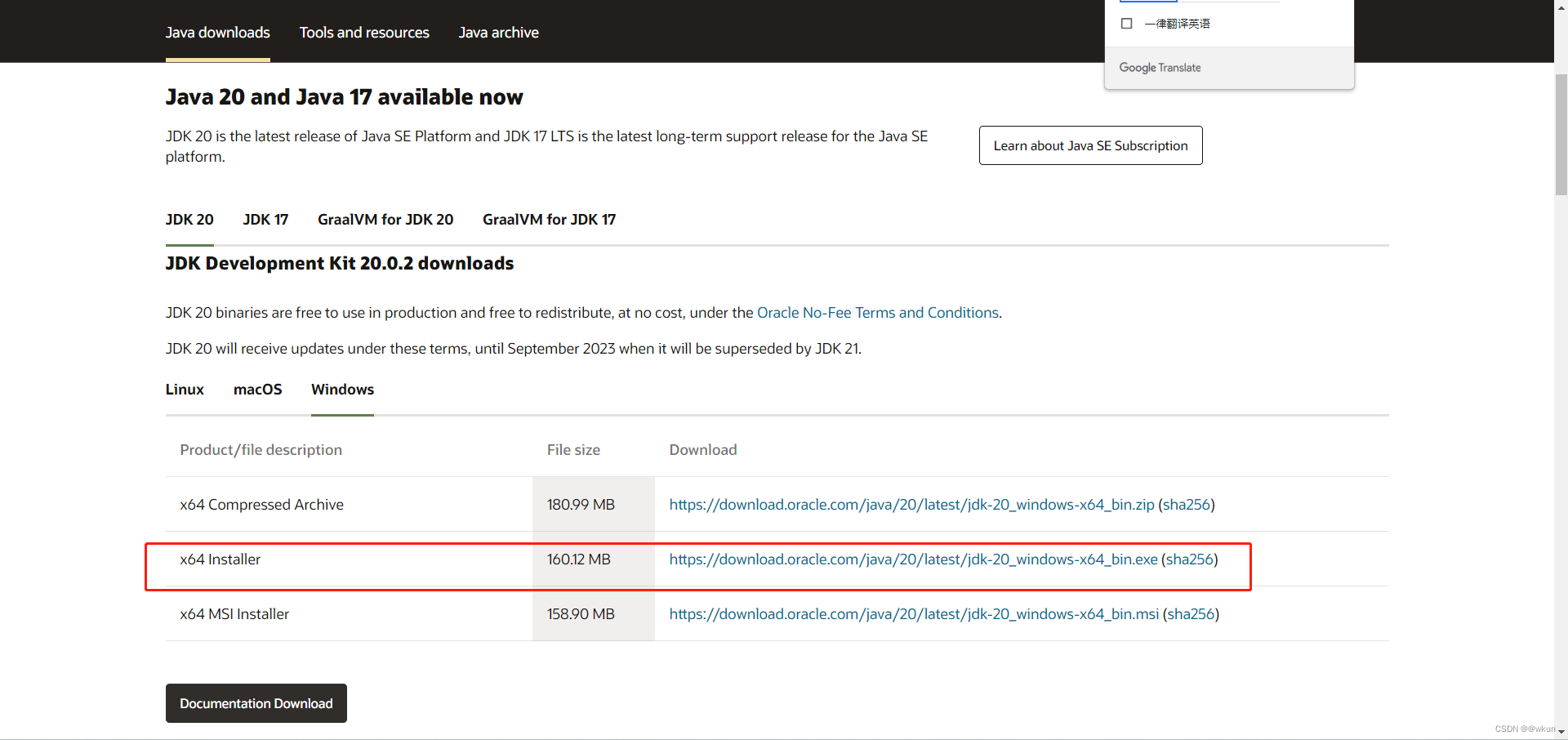Choose the Windows platform tab
This screenshot has width=1568, height=740.
pyautogui.click(x=342, y=390)
